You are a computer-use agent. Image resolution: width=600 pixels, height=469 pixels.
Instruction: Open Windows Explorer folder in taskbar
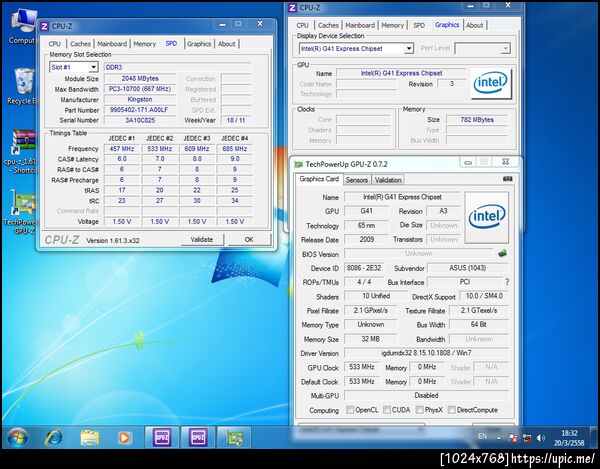[x=90, y=437]
